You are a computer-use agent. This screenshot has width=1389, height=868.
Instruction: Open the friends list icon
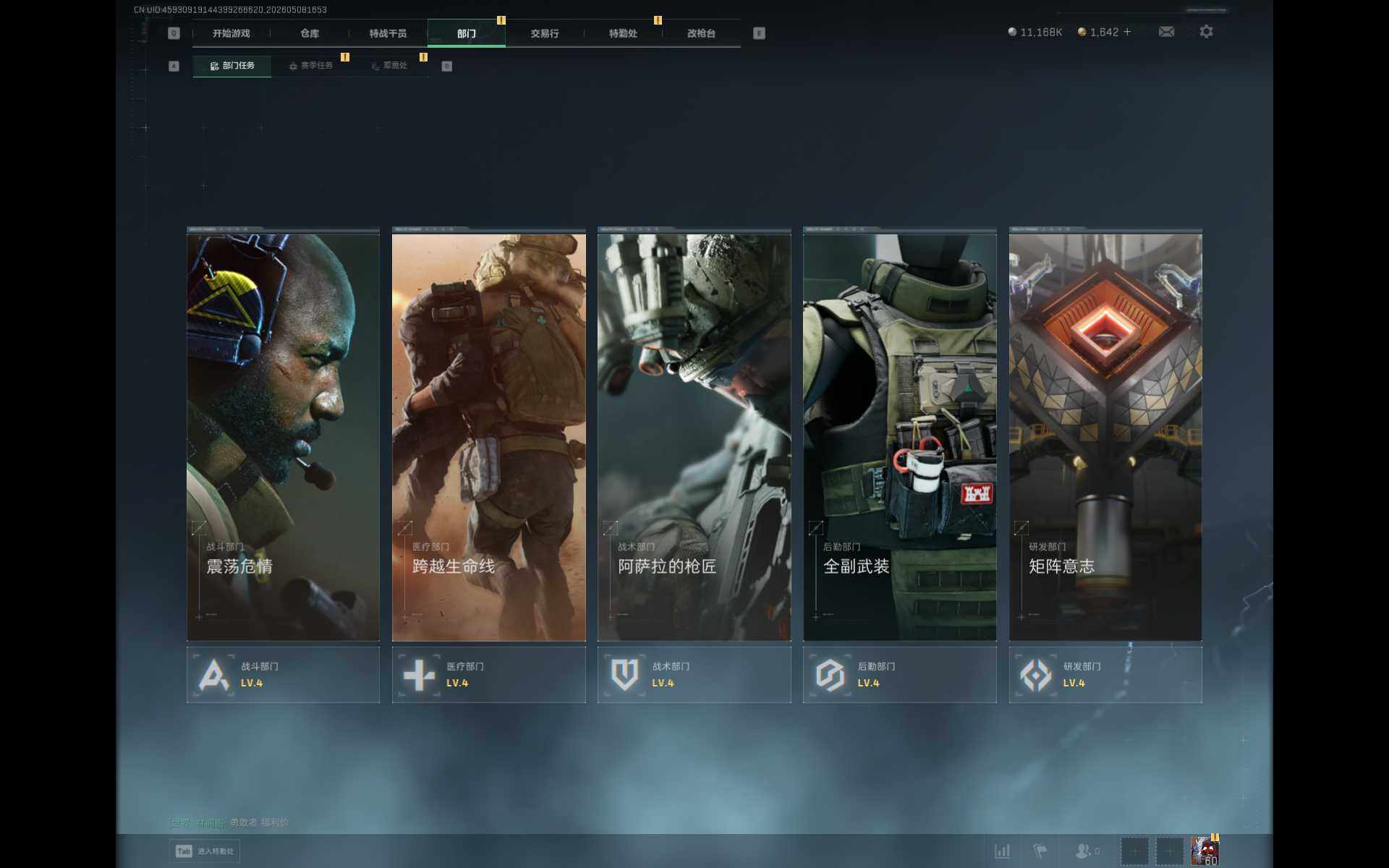tap(1083, 851)
